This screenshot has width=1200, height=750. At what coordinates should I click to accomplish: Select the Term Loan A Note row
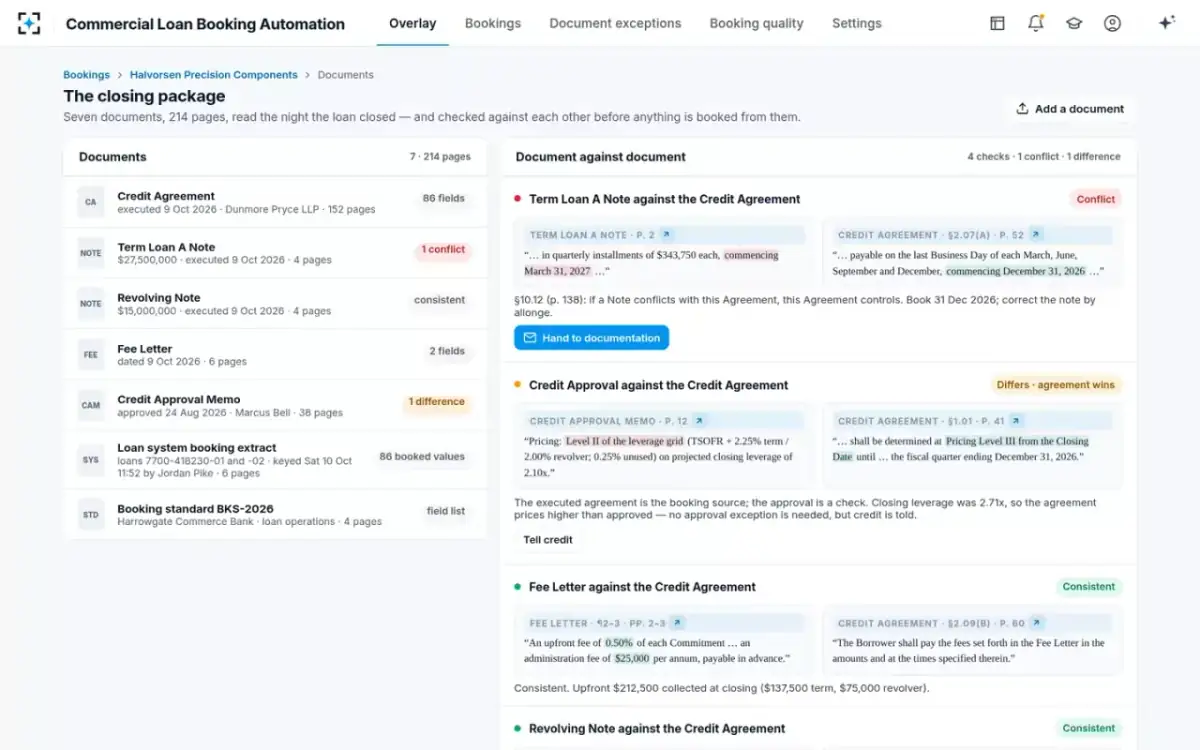click(275, 253)
